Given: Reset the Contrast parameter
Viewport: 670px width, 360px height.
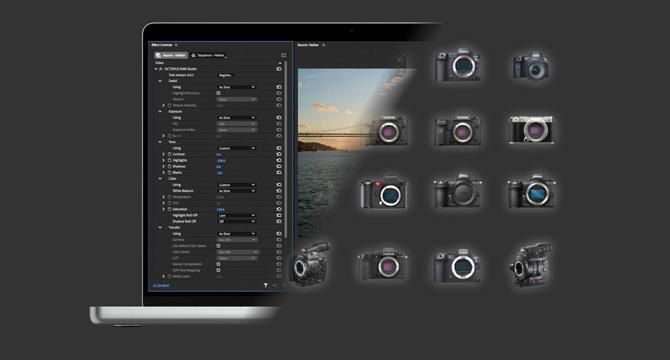Looking at the screenshot, I should point(279,154).
